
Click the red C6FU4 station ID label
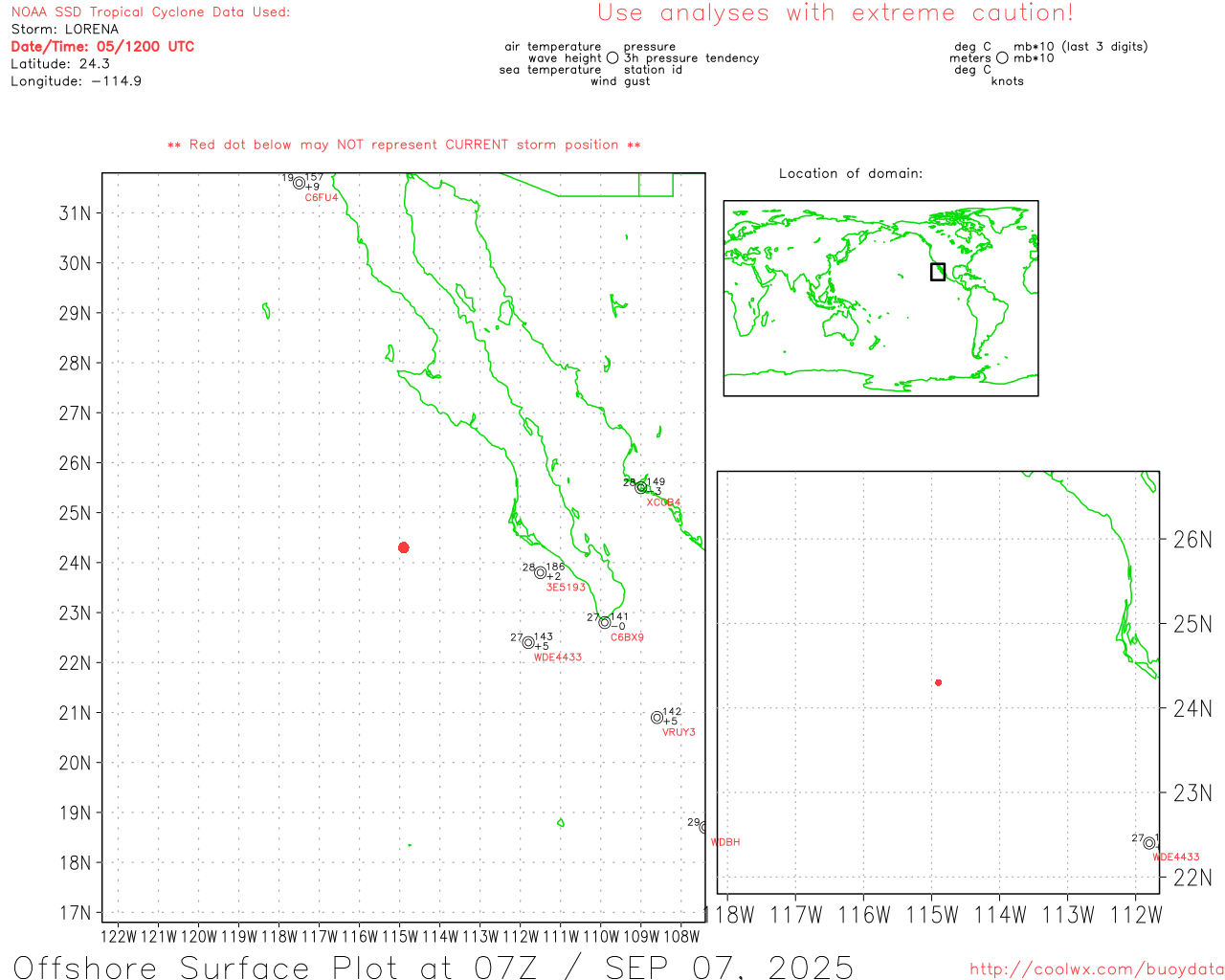pos(322,197)
